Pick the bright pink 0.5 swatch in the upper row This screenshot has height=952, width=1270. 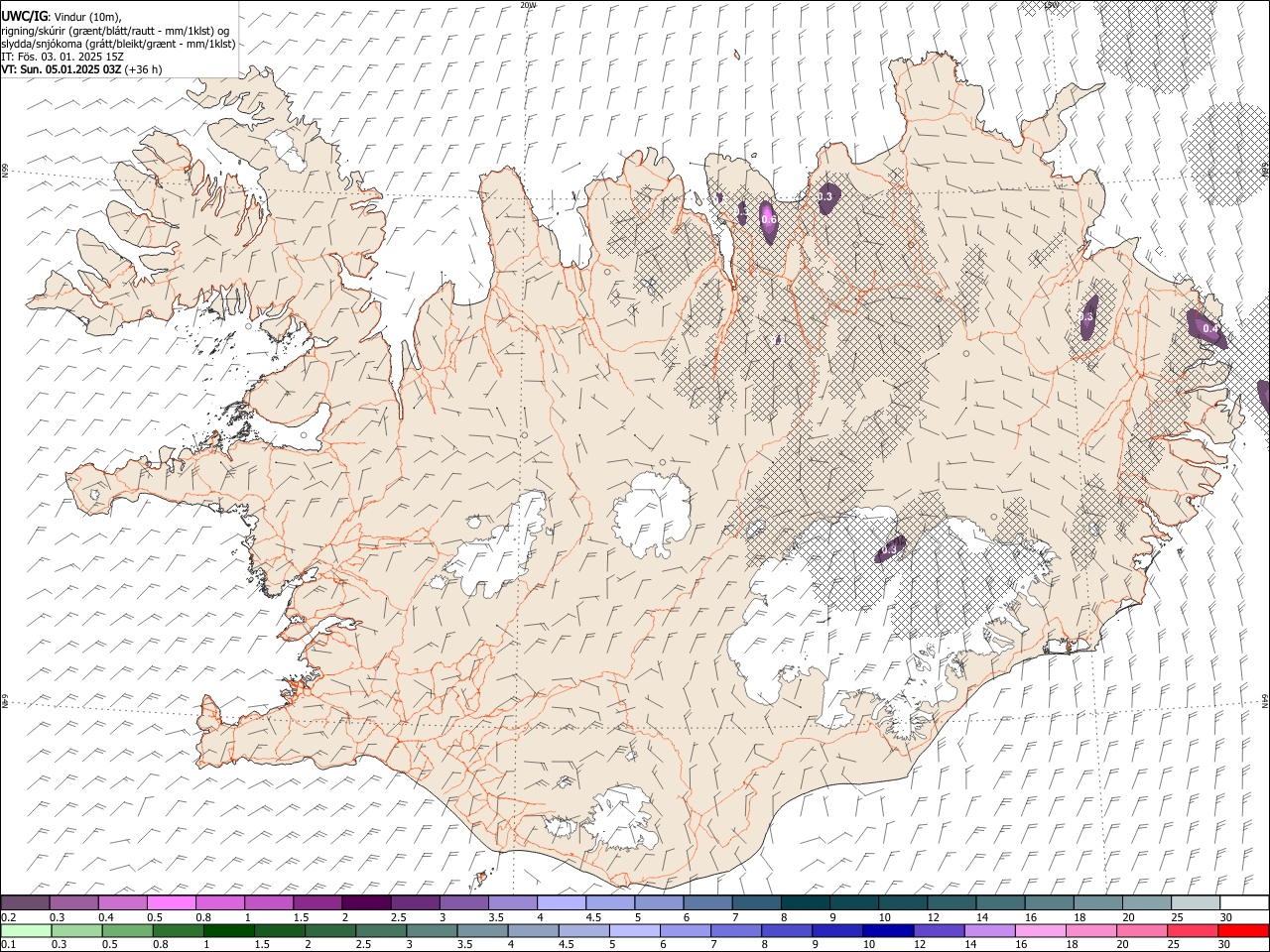click(x=172, y=902)
